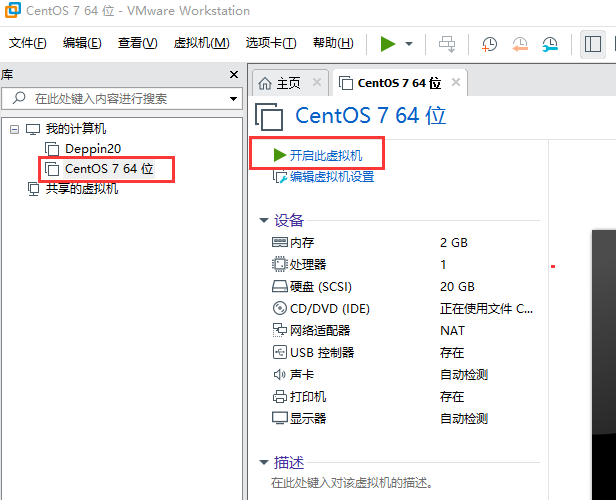
Task: Click the monitor icon beside 显示器
Action: click(280, 418)
